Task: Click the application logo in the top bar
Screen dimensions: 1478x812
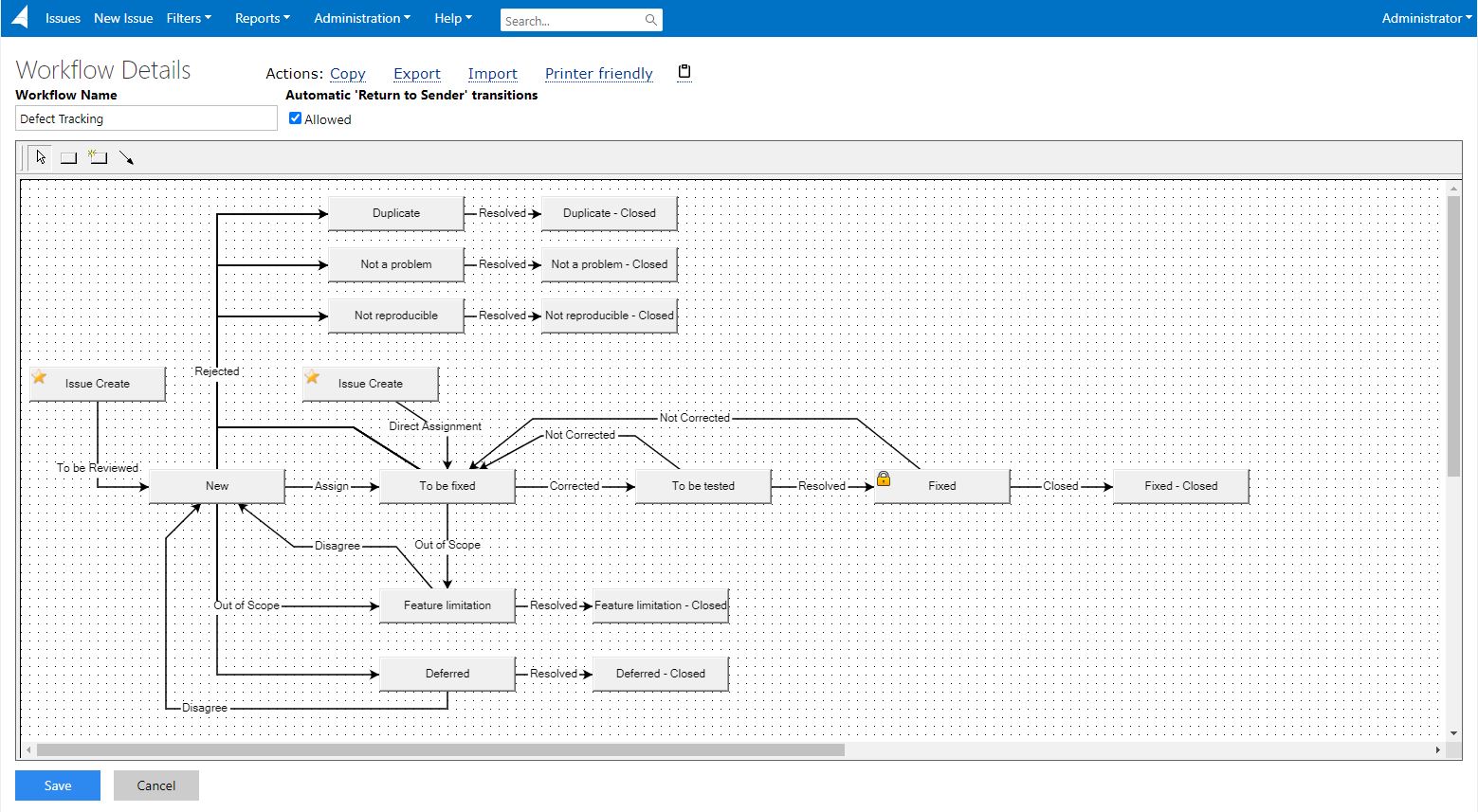Action: click(20, 17)
